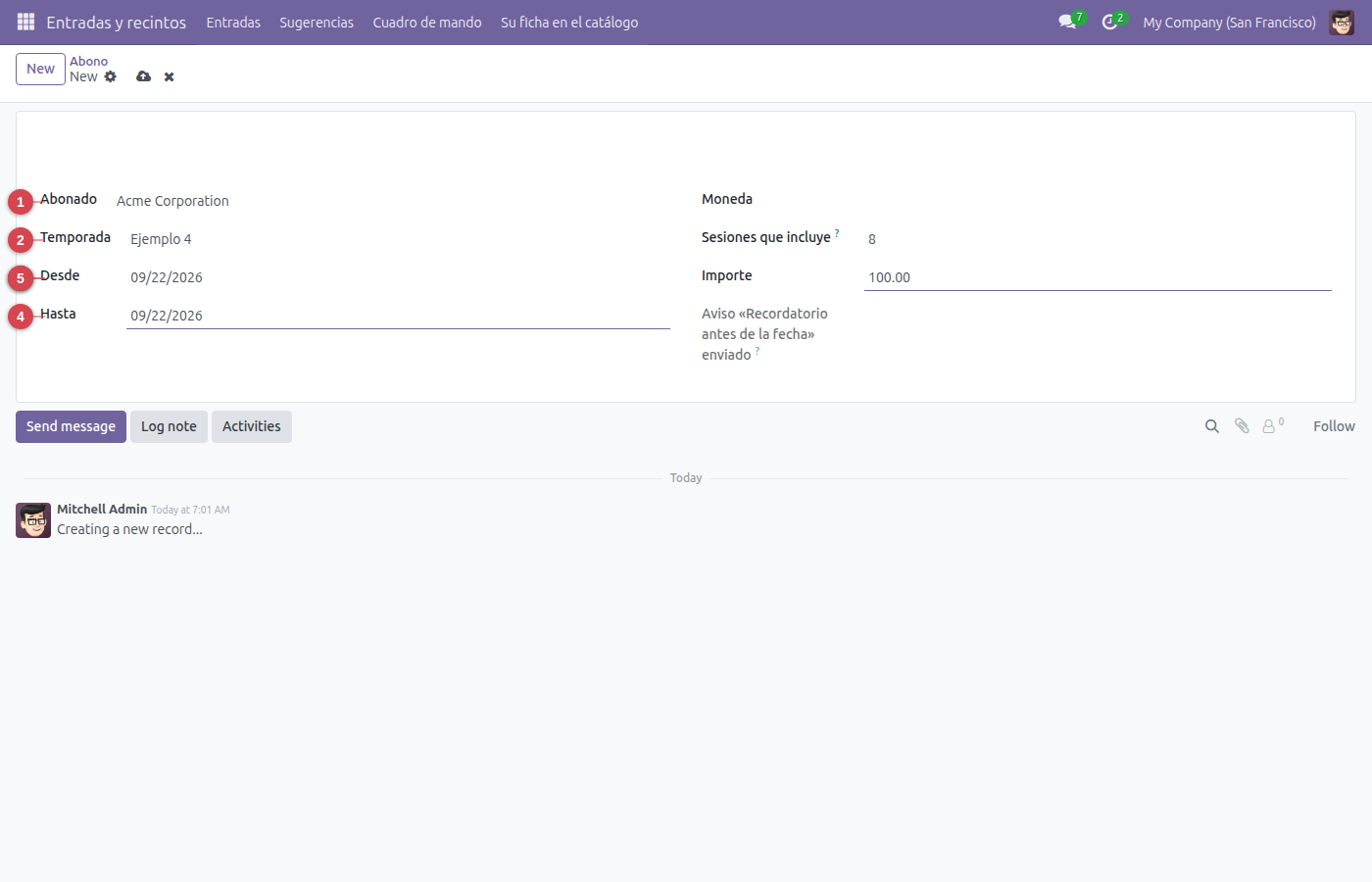This screenshot has height=882, width=1372.
Task: Click the Log note button
Action: (x=169, y=426)
